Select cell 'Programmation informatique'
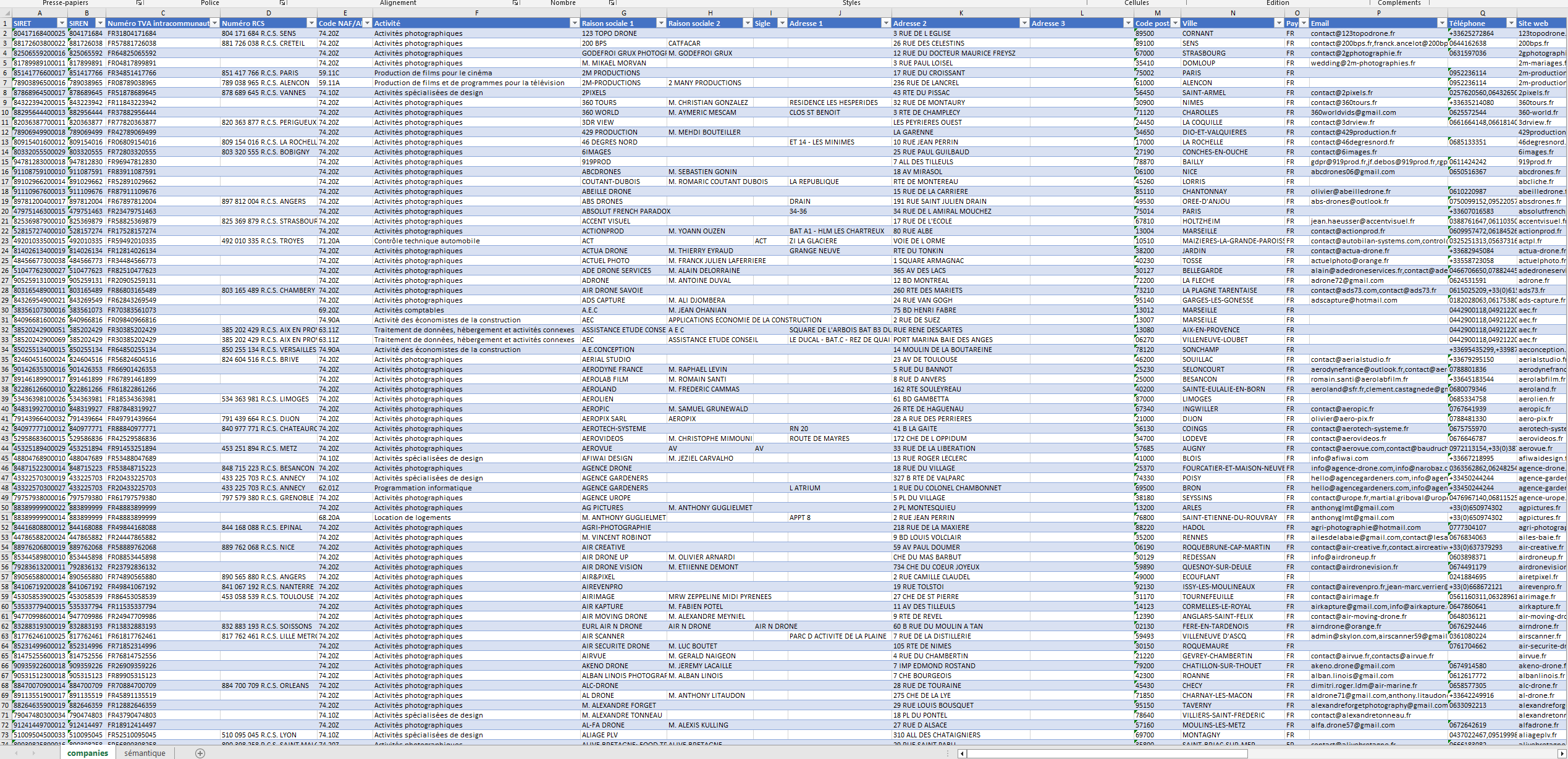1568x759 pixels. 476,488
